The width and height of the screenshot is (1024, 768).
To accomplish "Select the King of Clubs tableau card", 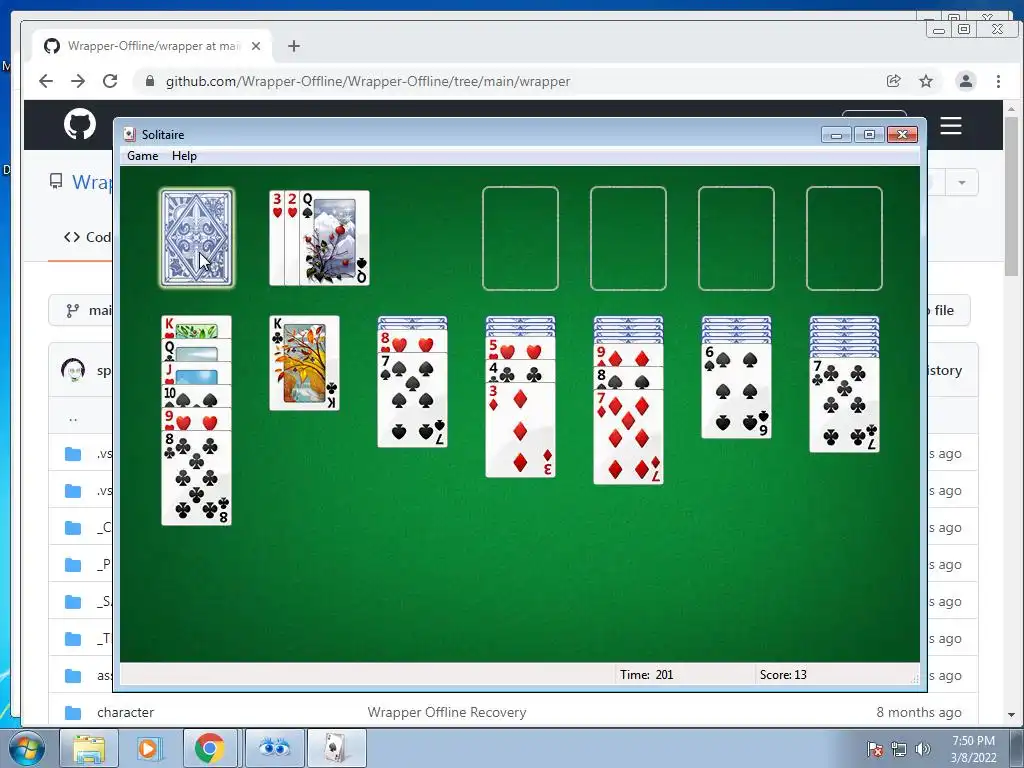I will 304,363.
